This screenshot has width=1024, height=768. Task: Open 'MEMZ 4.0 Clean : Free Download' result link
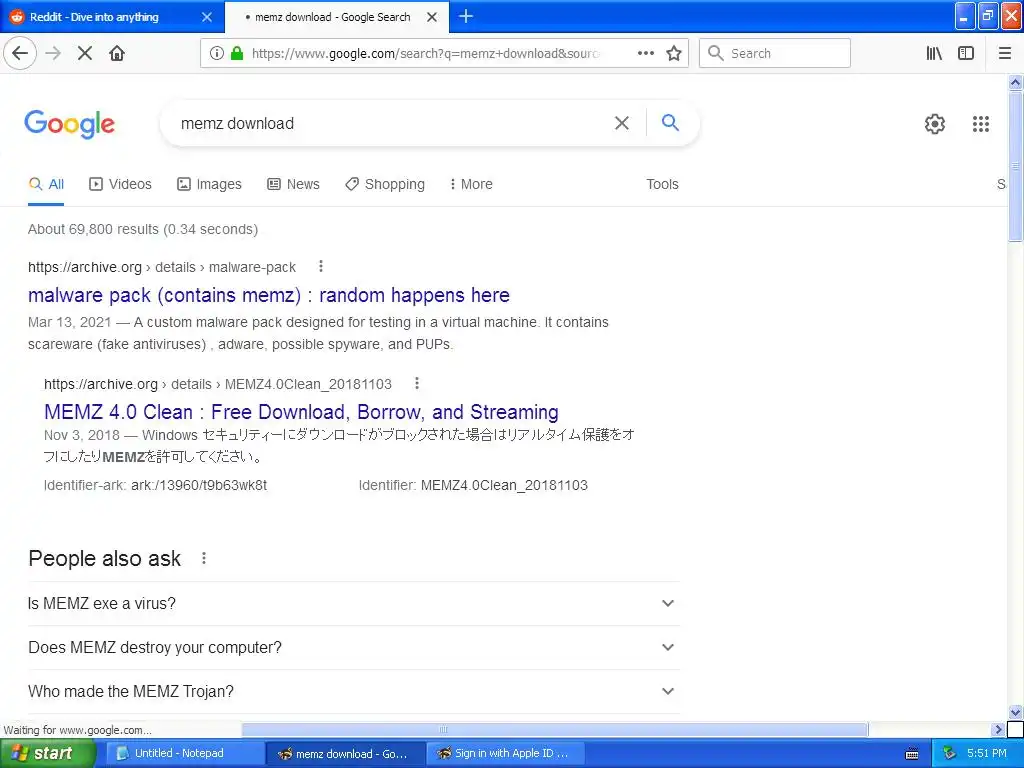pos(301,412)
